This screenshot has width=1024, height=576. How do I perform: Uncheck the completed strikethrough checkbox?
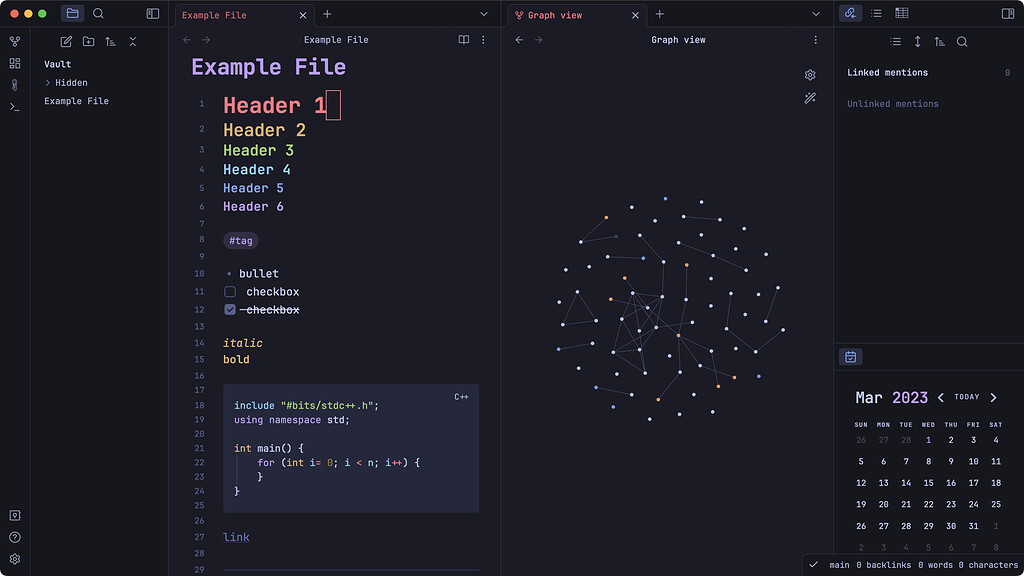230,310
